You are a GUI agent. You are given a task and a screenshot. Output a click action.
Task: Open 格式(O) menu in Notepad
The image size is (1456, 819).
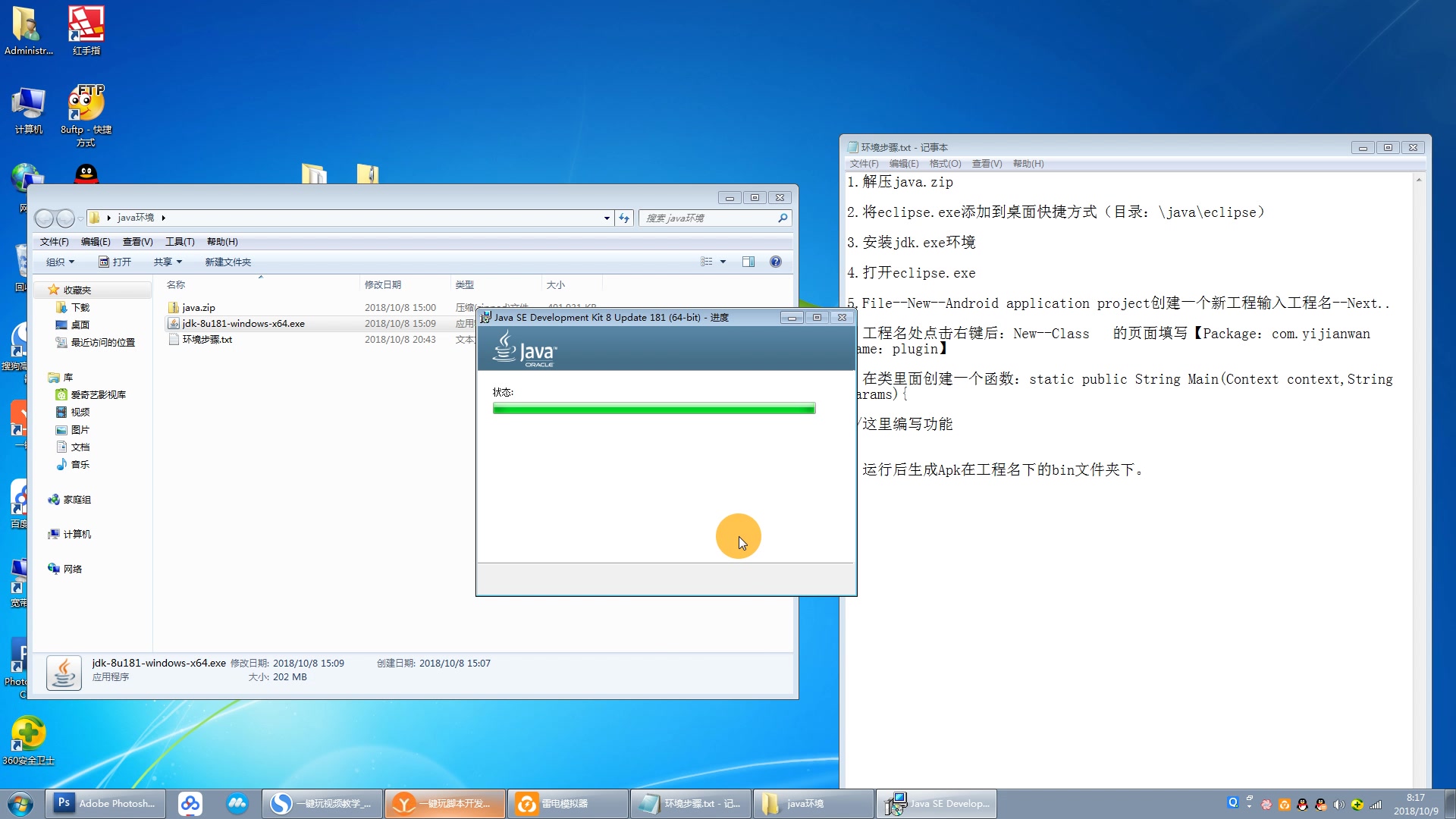(x=945, y=164)
